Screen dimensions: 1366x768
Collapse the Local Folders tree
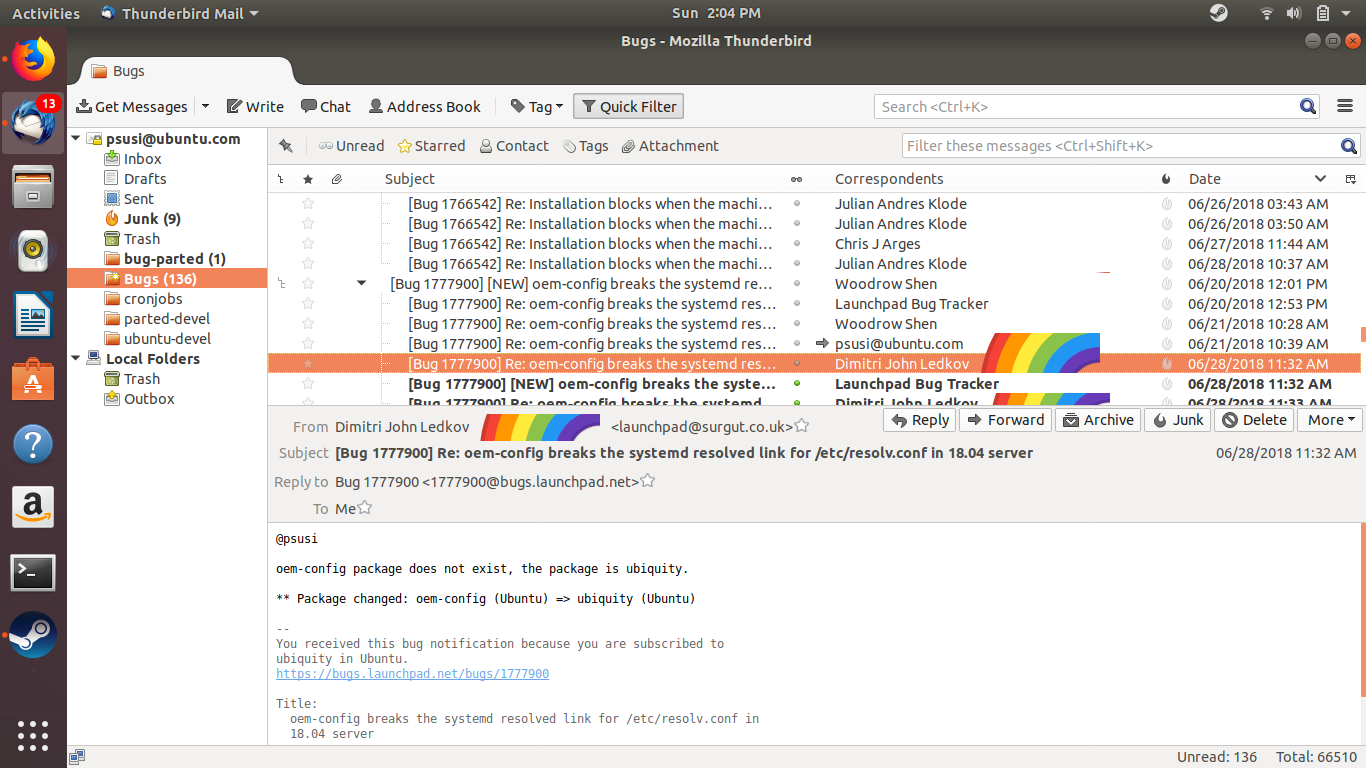click(x=76, y=359)
